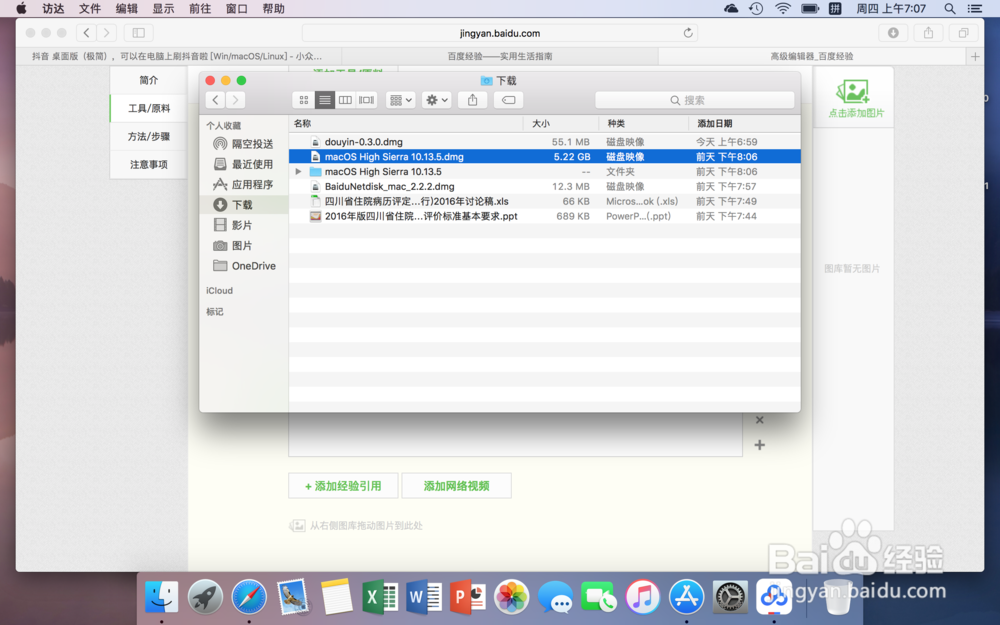Click the Finder search field
1000x625 pixels.
click(x=695, y=100)
